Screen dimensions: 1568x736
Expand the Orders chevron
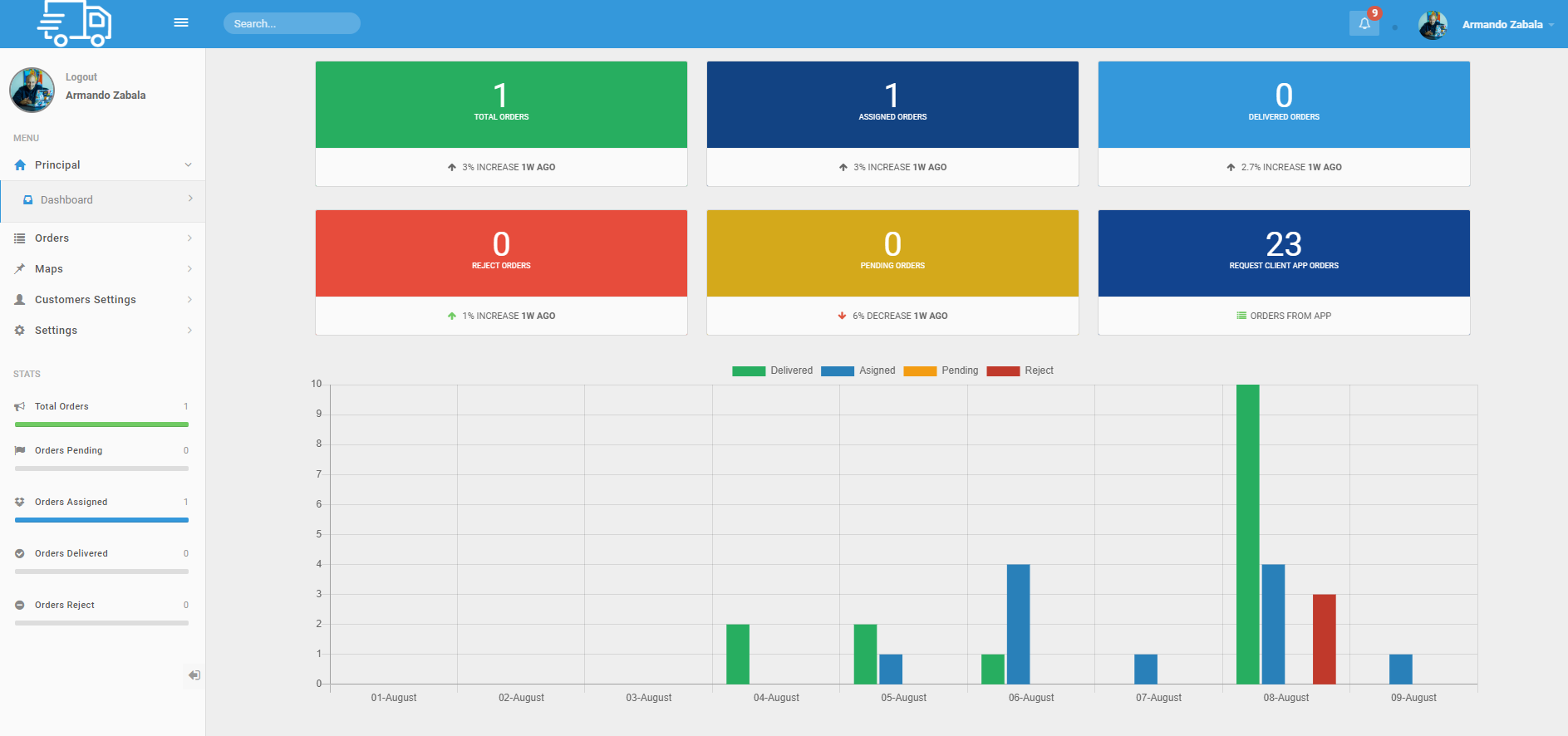(189, 238)
